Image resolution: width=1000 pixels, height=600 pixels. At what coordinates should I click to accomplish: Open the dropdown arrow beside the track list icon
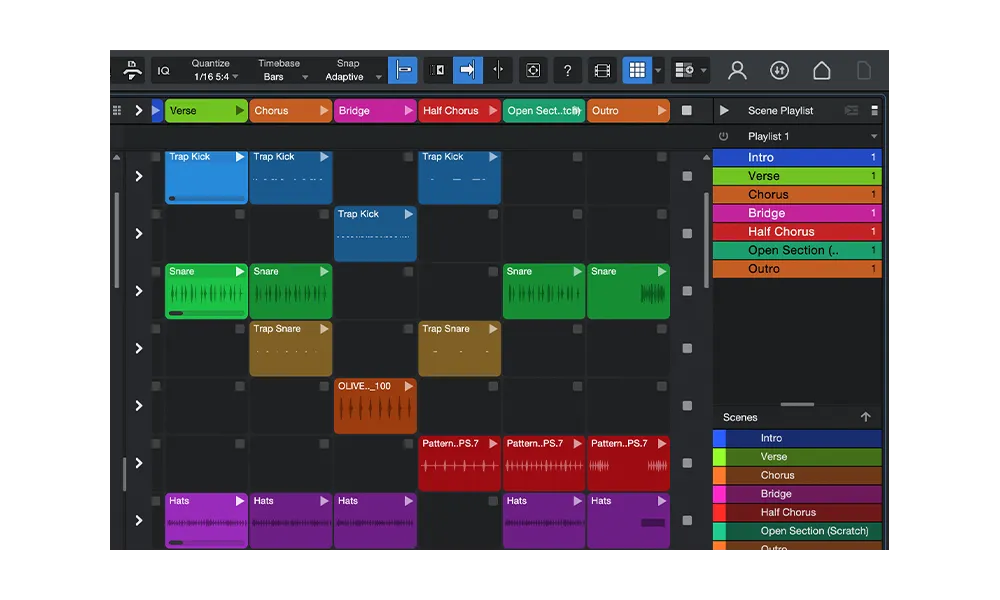coord(703,71)
